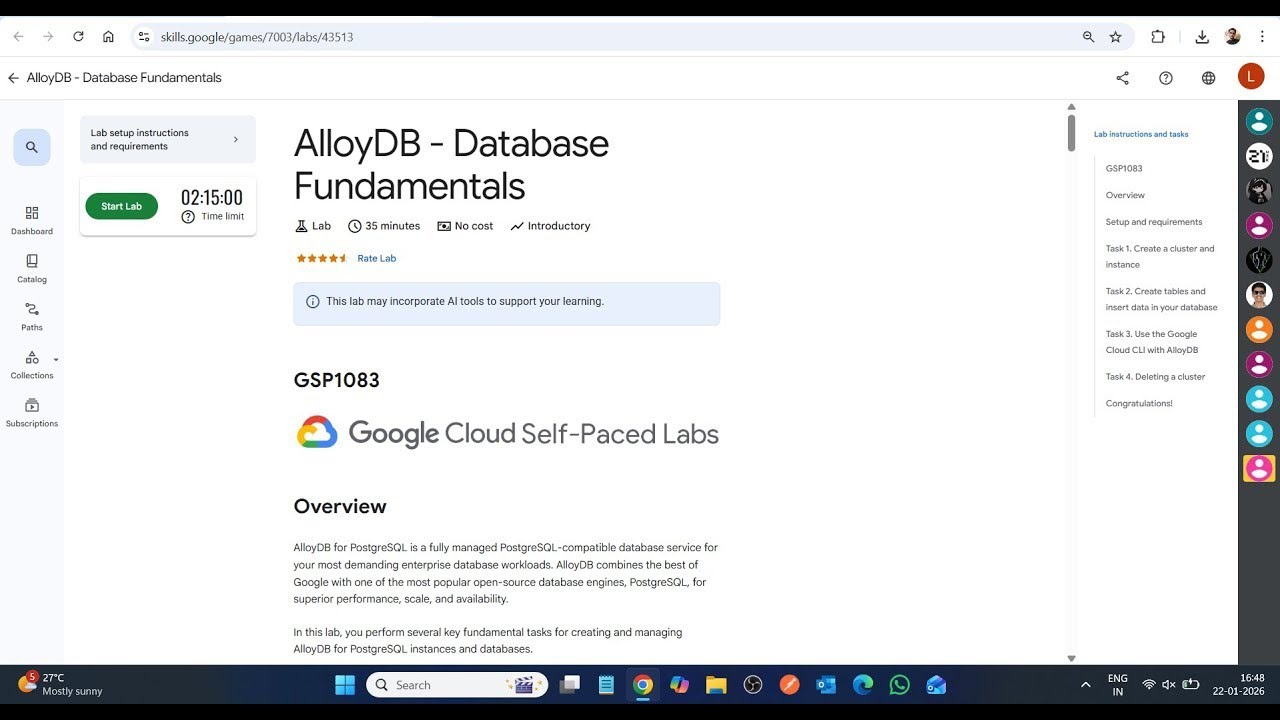Go to Task 4 Deleting a cluster
The height and width of the screenshot is (720, 1280).
[1155, 377]
